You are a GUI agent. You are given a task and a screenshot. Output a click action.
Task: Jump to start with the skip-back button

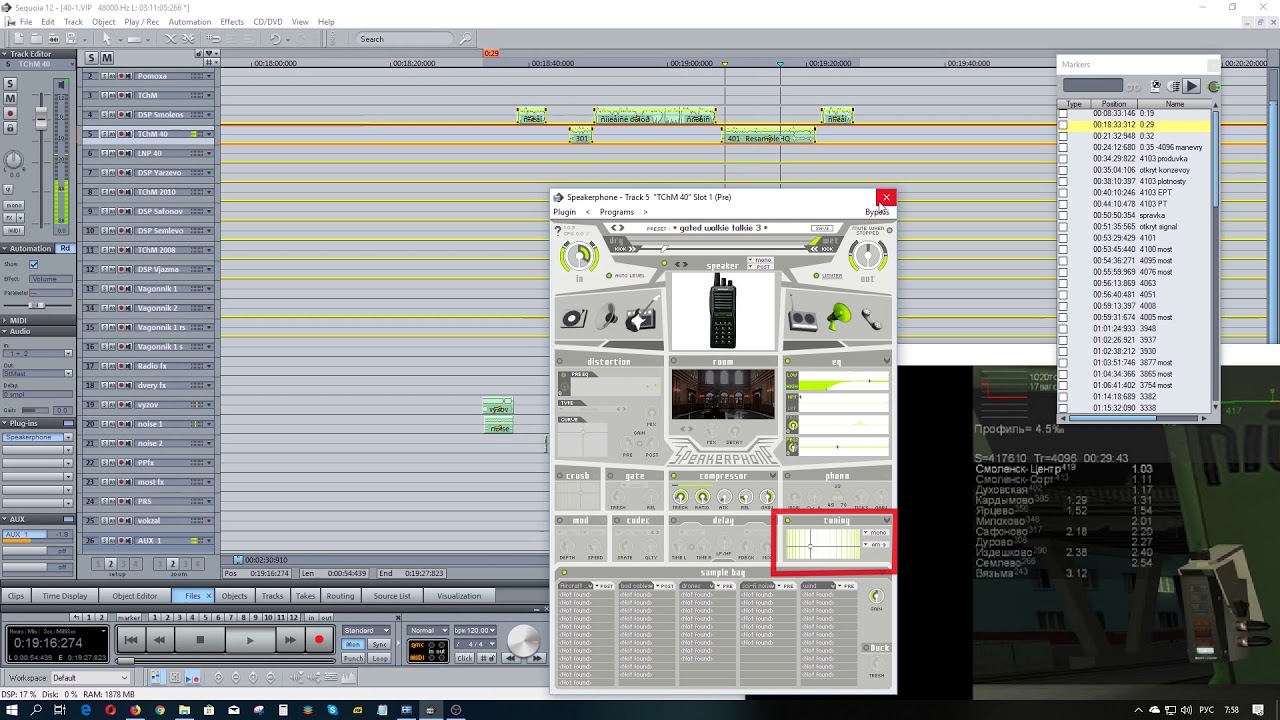click(x=130, y=640)
